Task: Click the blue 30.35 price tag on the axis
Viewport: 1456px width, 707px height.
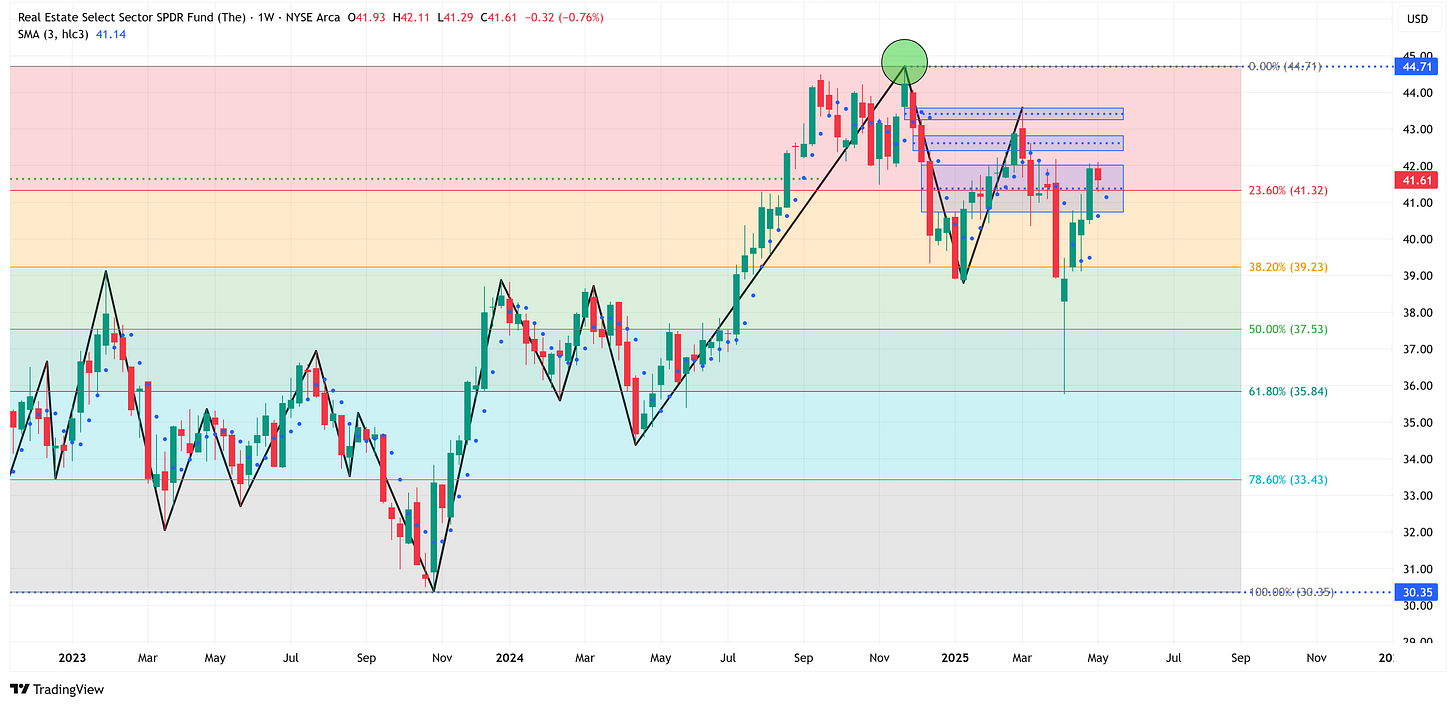Action: coord(1417,592)
